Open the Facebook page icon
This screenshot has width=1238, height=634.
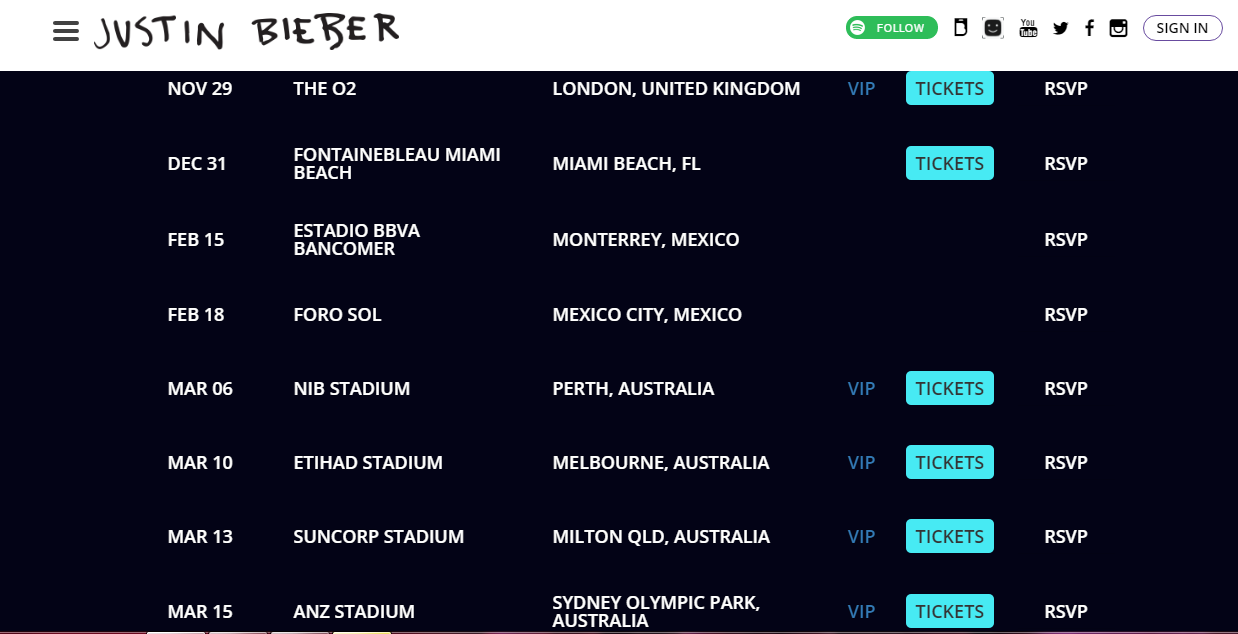[x=1089, y=28]
